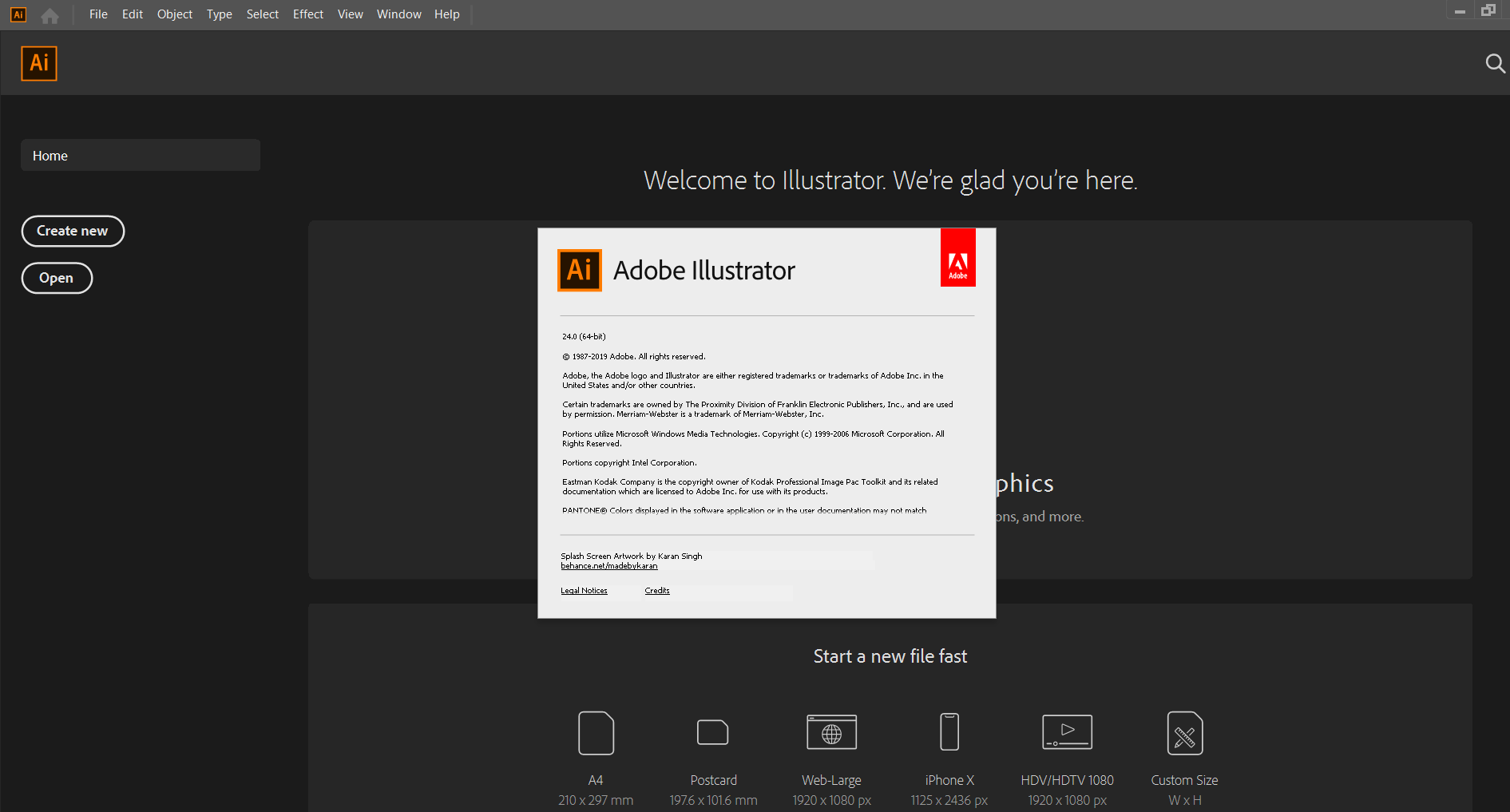Click the iPhone X label text
The width and height of the screenshot is (1510, 812).
[949, 780]
